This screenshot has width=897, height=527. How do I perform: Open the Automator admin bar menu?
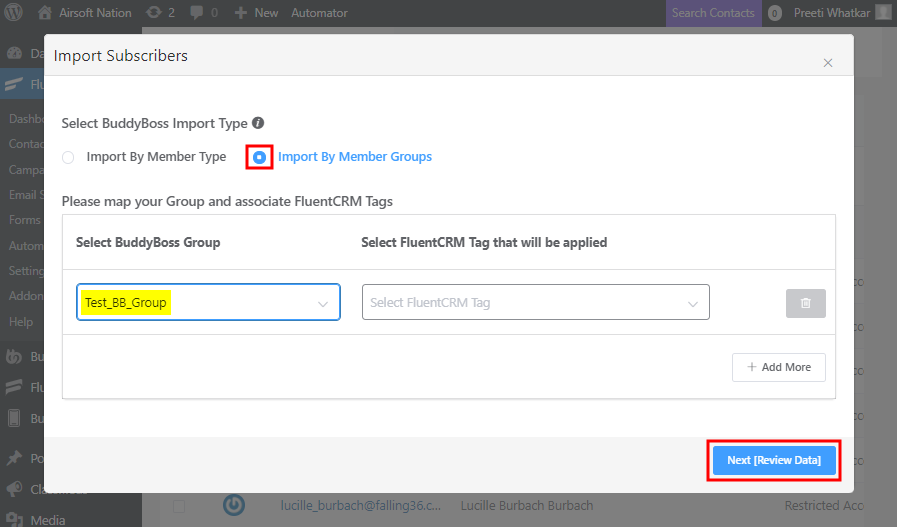pyautogui.click(x=319, y=13)
